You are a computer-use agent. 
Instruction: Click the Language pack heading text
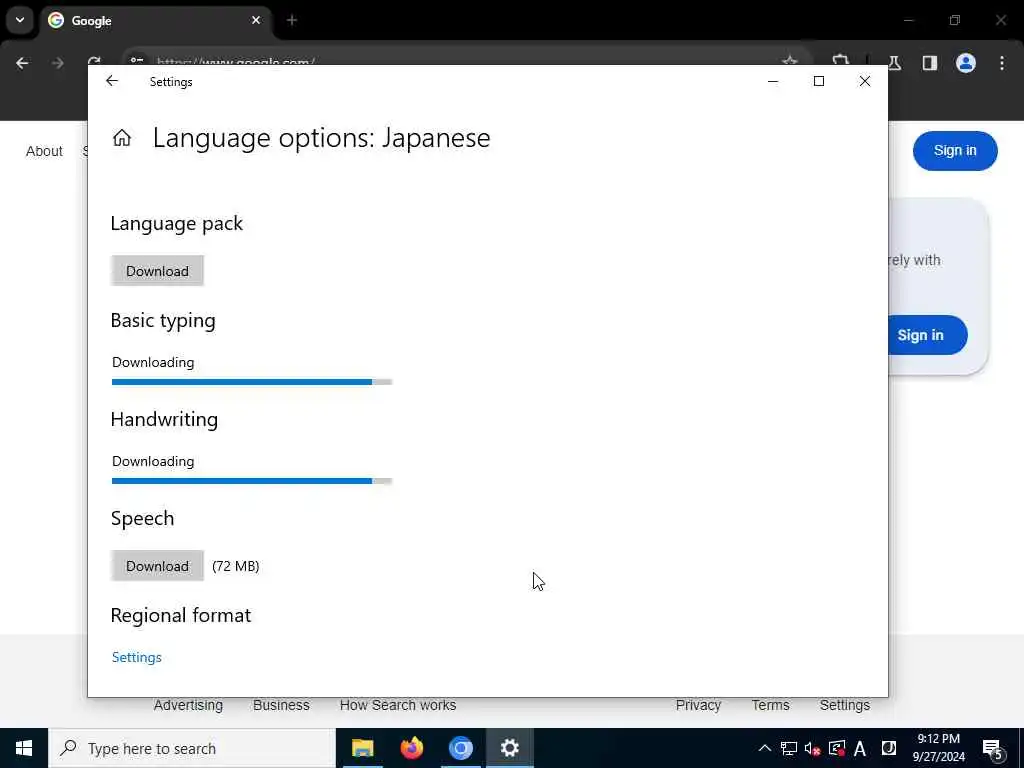[x=176, y=224]
